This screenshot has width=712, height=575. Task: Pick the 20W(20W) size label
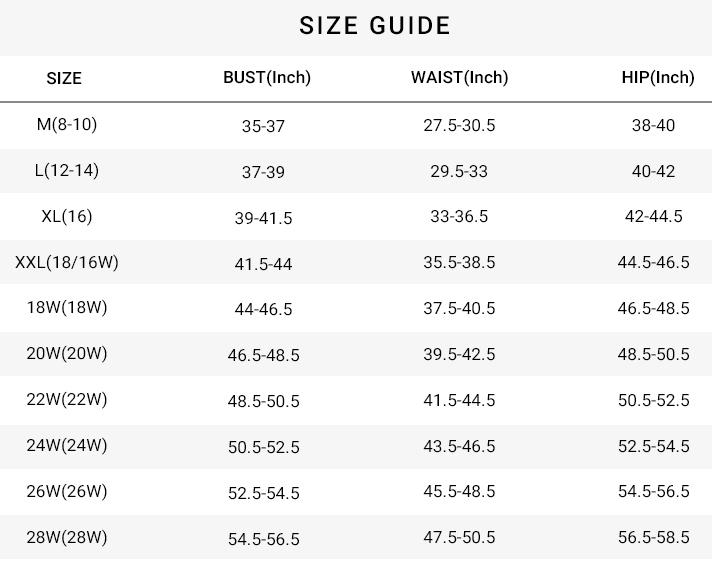(67, 353)
